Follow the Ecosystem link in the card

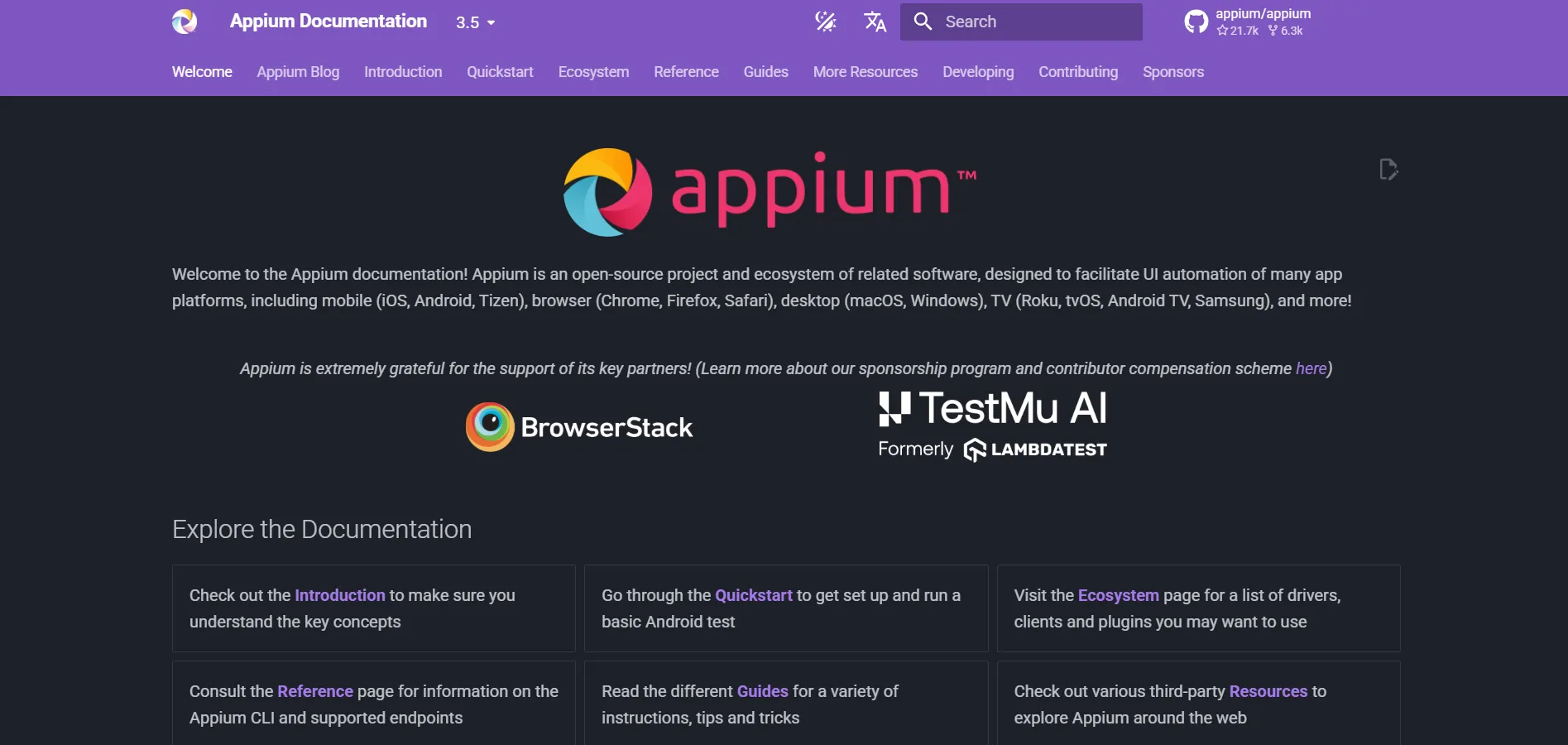pos(1119,595)
